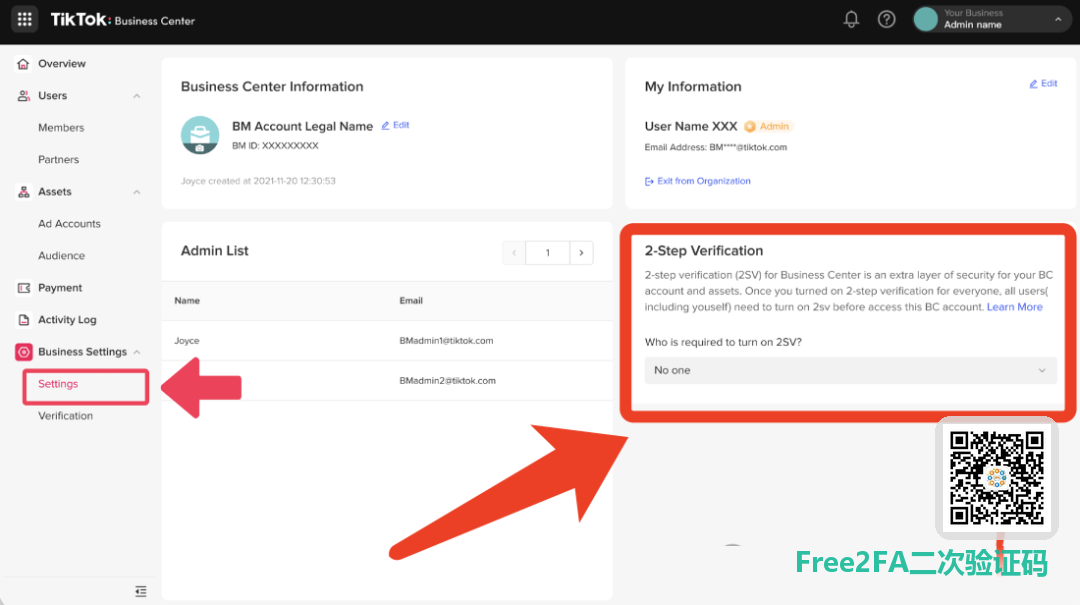Collapse the Business Settings chevron
1080x605 pixels.
tap(136, 352)
